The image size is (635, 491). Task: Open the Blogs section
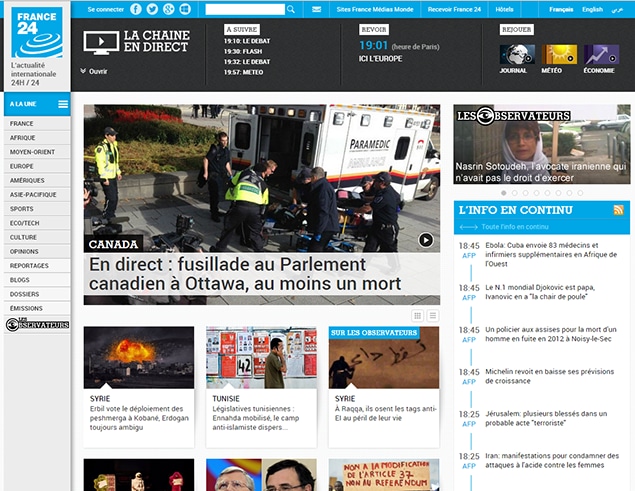37,280
